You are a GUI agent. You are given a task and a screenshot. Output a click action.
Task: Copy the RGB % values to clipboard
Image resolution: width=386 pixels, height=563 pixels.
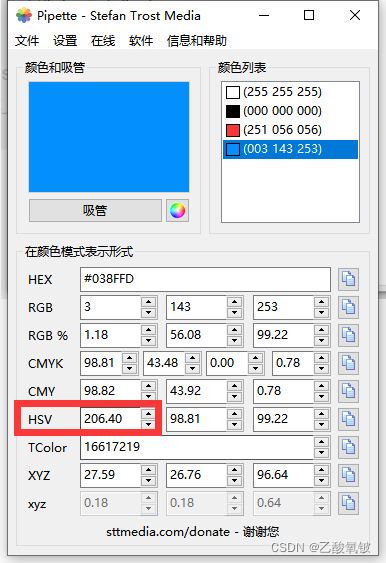point(348,335)
